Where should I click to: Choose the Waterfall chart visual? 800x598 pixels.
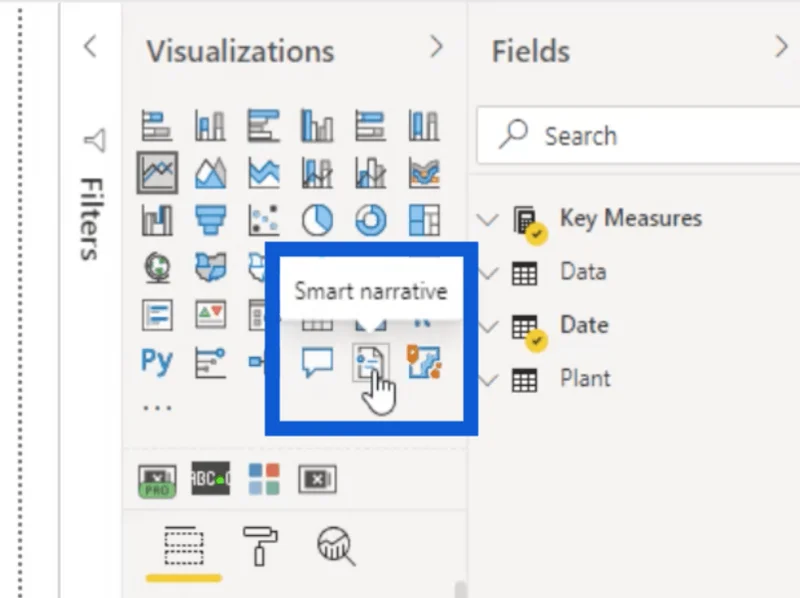click(157, 220)
